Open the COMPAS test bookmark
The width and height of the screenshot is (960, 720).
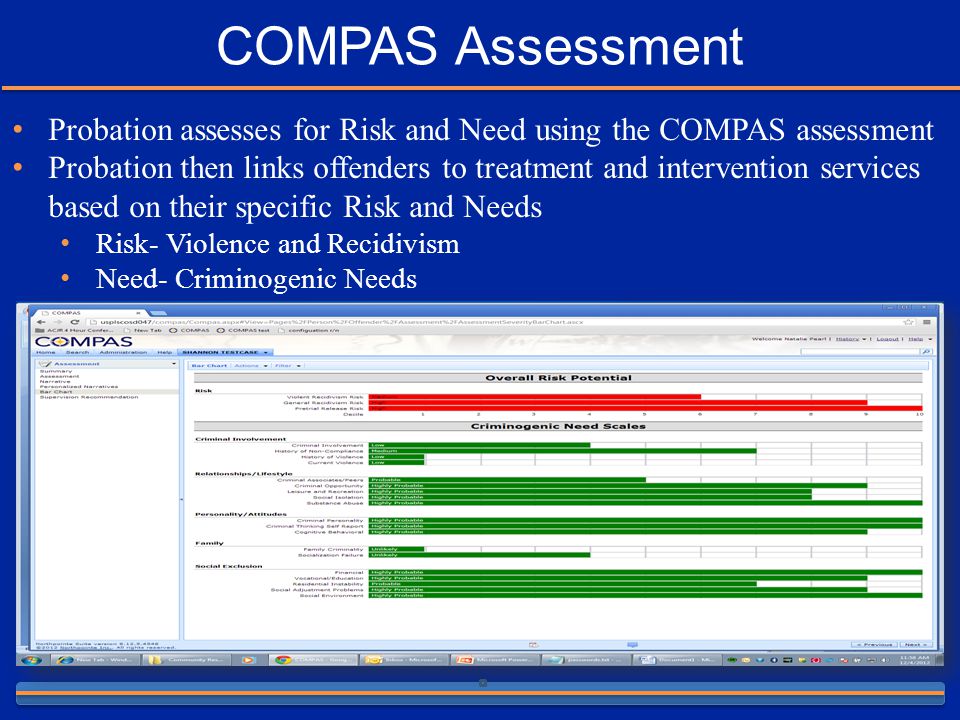(x=243, y=331)
